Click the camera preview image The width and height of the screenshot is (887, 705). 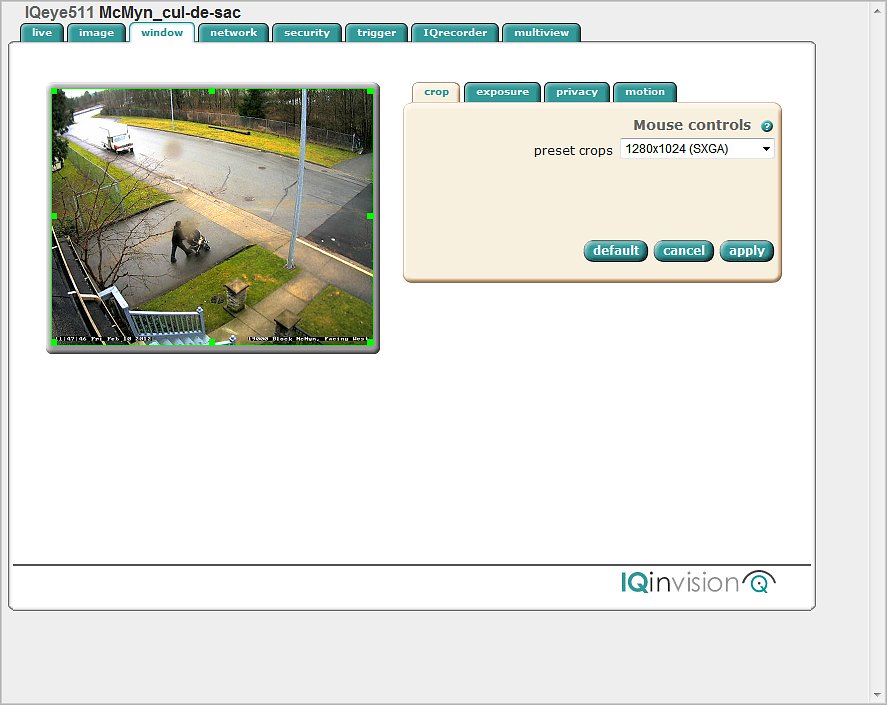[x=212, y=217]
